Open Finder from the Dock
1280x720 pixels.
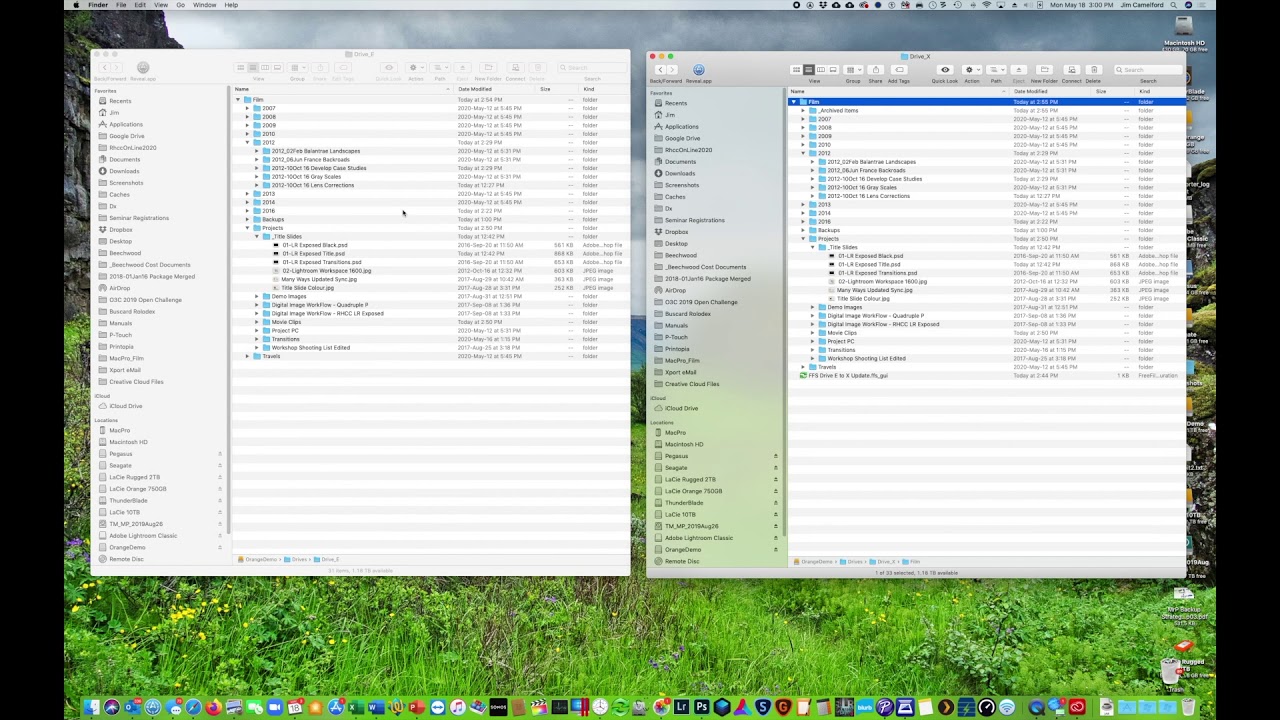click(x=93, y=707)
